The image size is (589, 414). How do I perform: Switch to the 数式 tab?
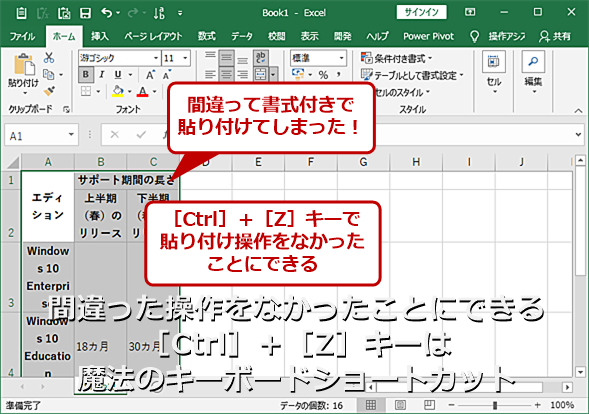click(x=207, y=36)
